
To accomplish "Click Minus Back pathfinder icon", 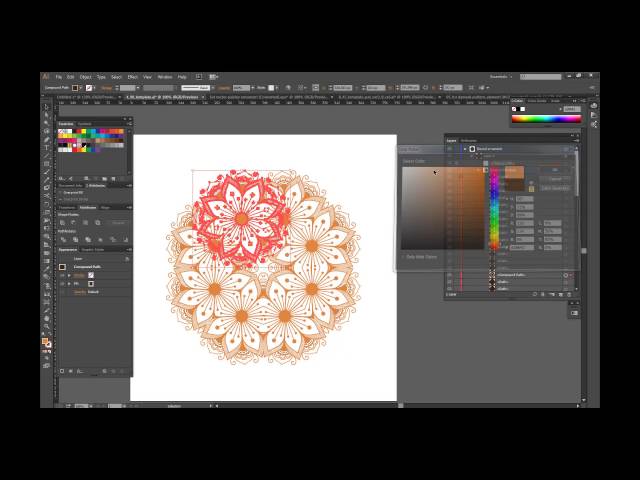I will pyautogui.click(x=126, y=240).
